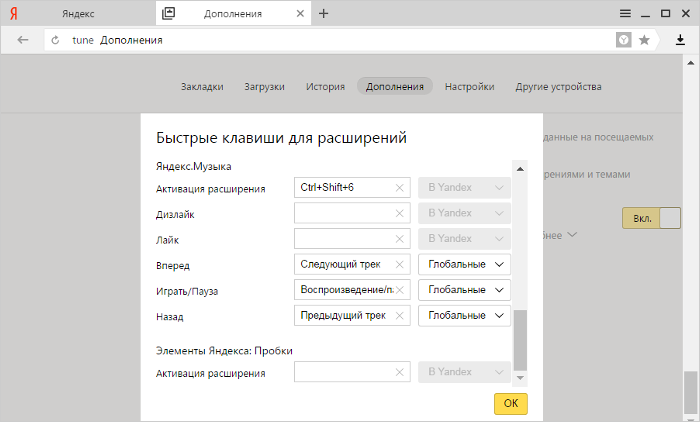
Task: Bookmark the page with star icon
Action: click(x=644, y=40)
